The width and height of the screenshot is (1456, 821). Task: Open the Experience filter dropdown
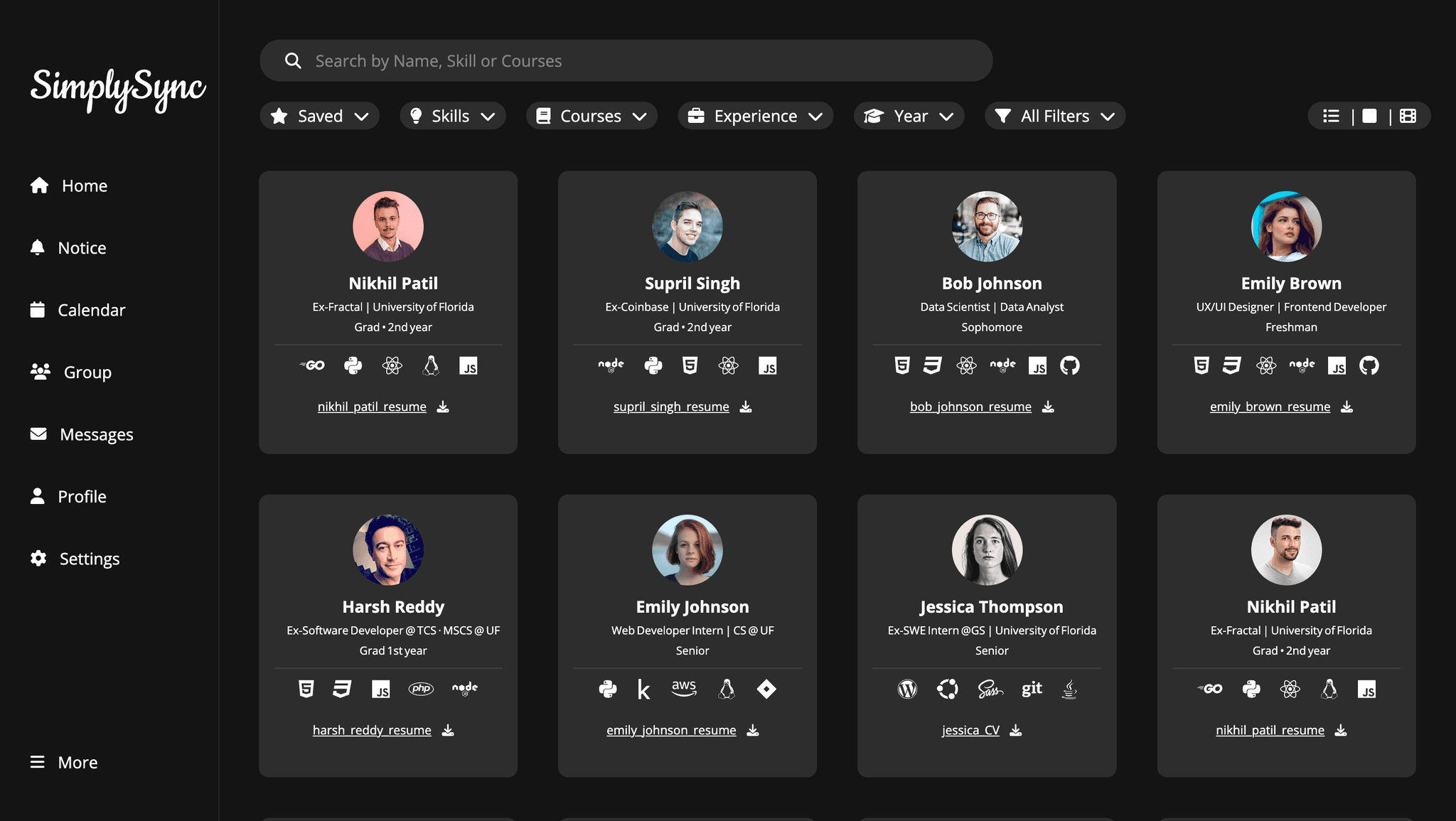point(755,116)
